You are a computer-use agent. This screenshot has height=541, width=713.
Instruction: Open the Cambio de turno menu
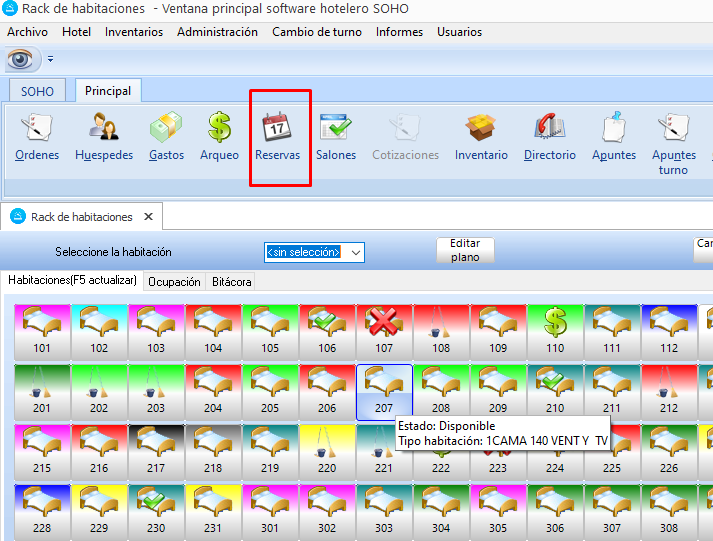pyautogui.click(x=317, y=32)
